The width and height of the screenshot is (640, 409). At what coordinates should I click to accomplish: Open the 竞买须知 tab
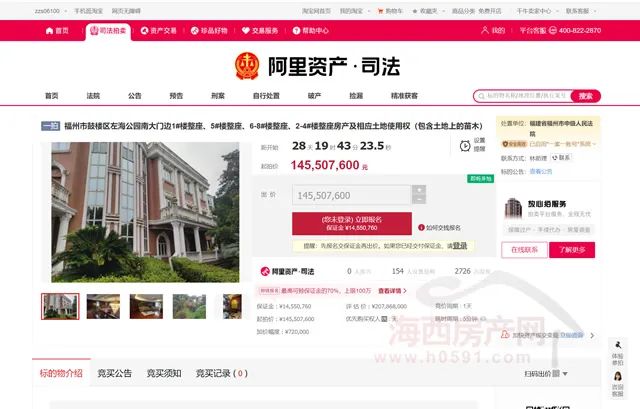point(164,373)
